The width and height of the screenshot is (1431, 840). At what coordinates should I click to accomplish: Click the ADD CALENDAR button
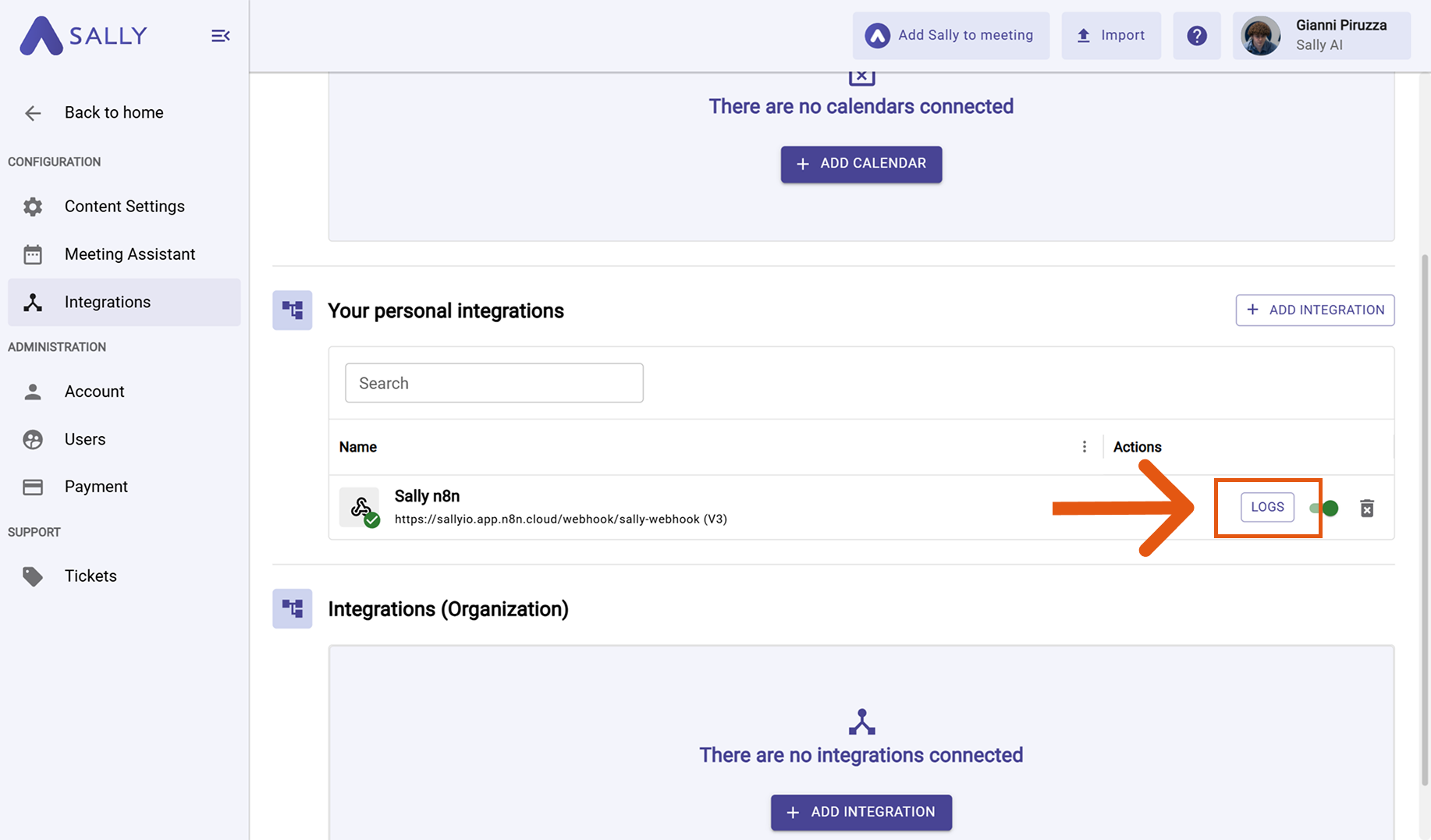(x=861, y=165)
